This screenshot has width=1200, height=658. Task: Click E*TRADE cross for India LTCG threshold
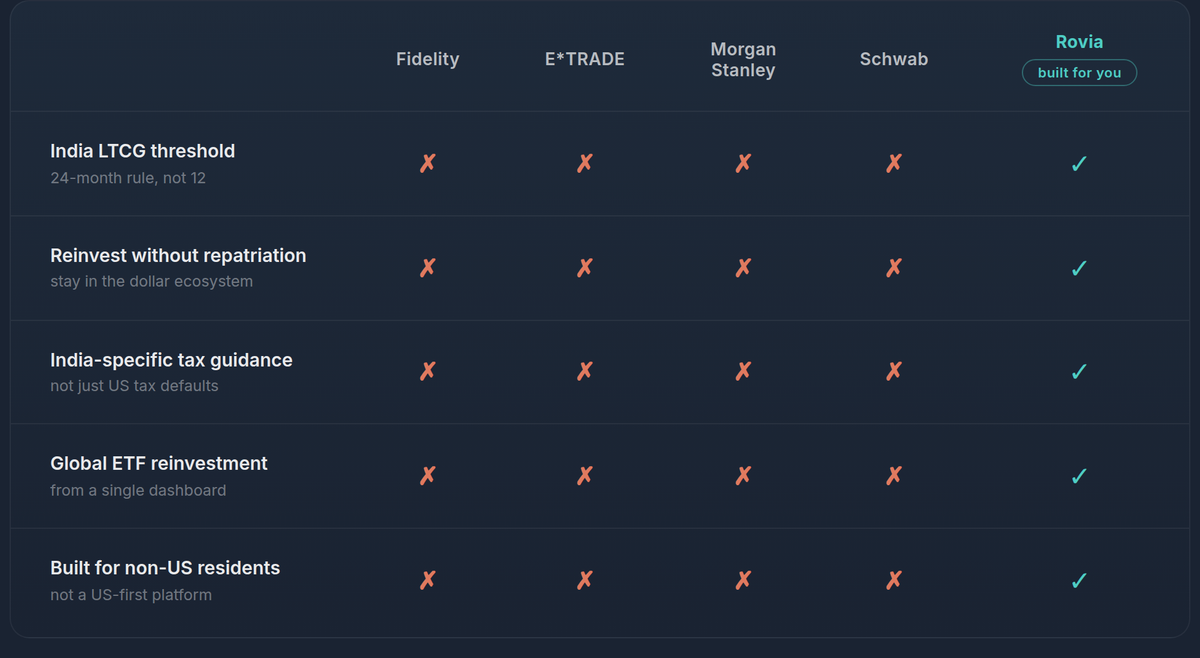[x=585, y=163]
